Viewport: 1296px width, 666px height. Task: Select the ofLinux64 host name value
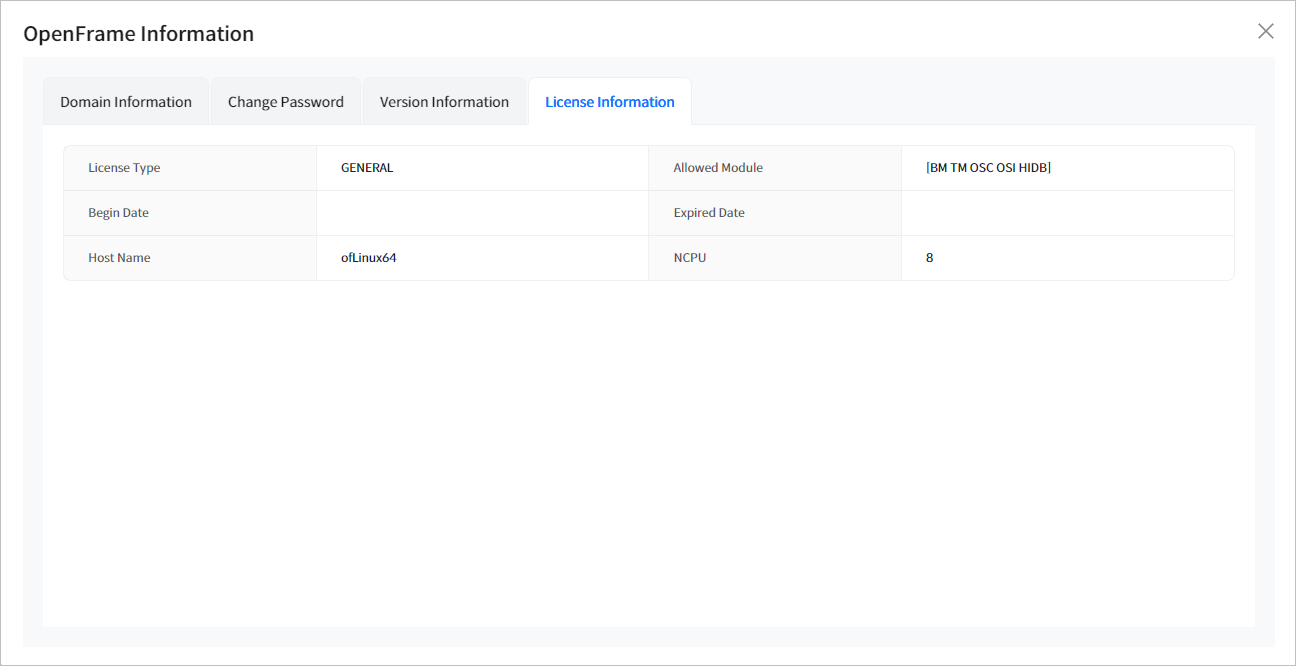(369, 258)
